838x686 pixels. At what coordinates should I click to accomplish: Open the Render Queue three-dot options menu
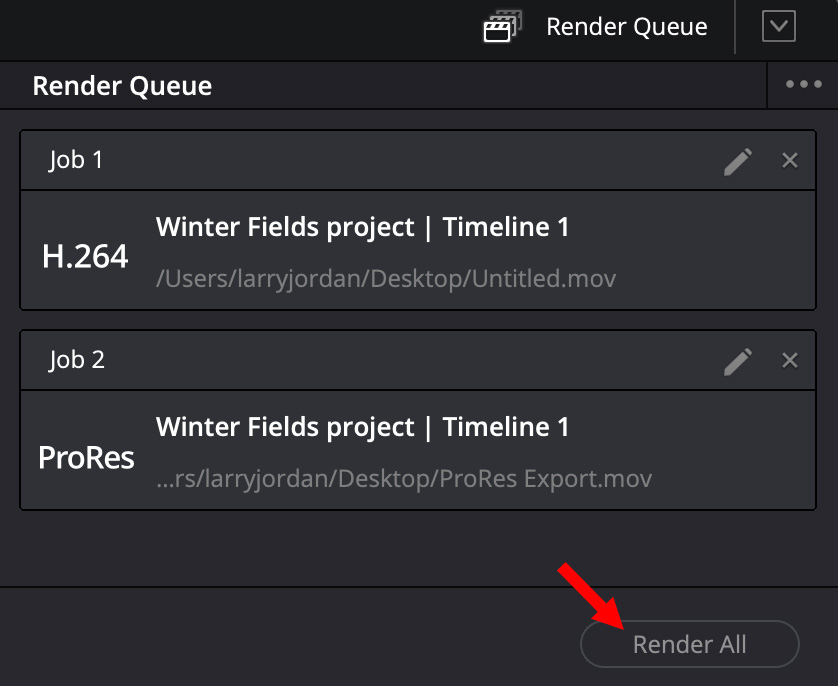(803, 85)
